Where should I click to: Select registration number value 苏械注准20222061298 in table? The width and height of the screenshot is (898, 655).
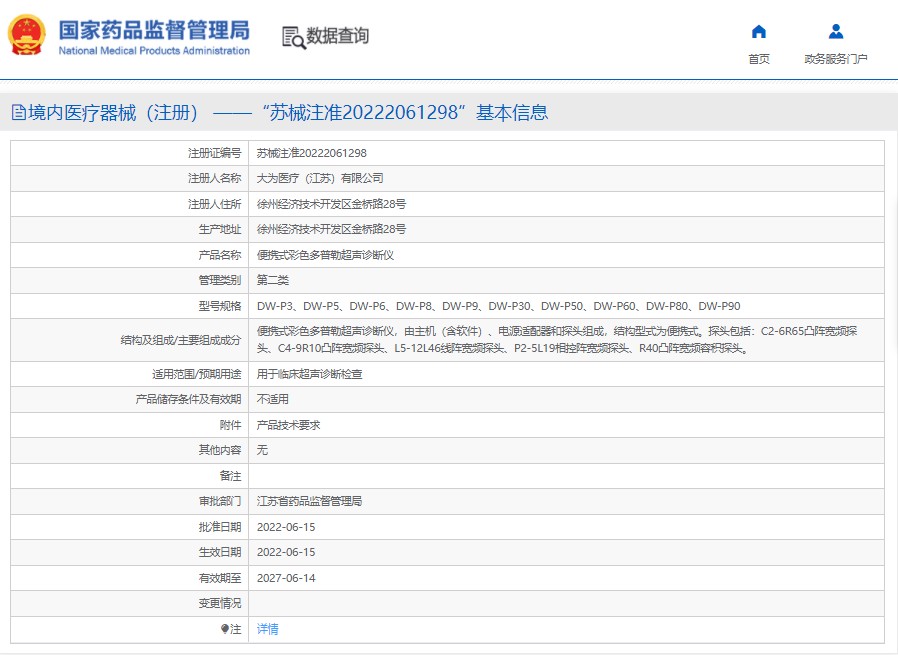tap(311, 153)
